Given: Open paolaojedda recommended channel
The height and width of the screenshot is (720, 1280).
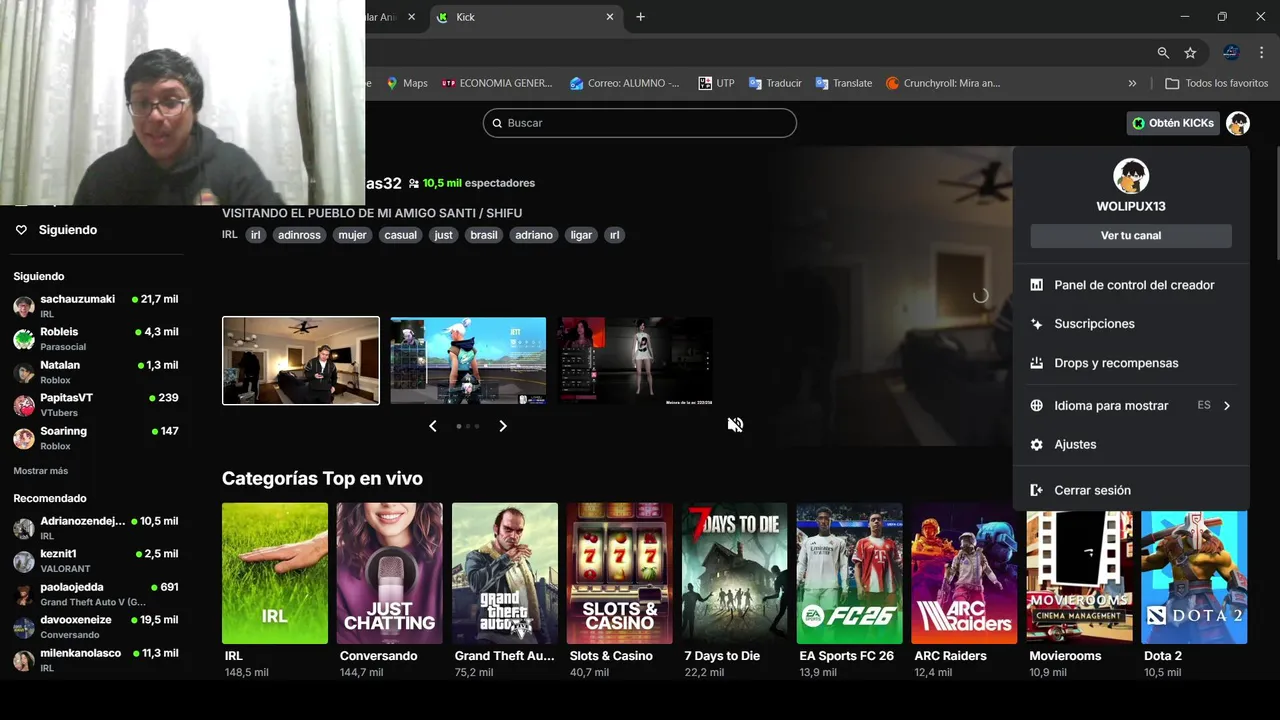Looking at the screenshot, I should pyautogui.click(x=96, y=594).
